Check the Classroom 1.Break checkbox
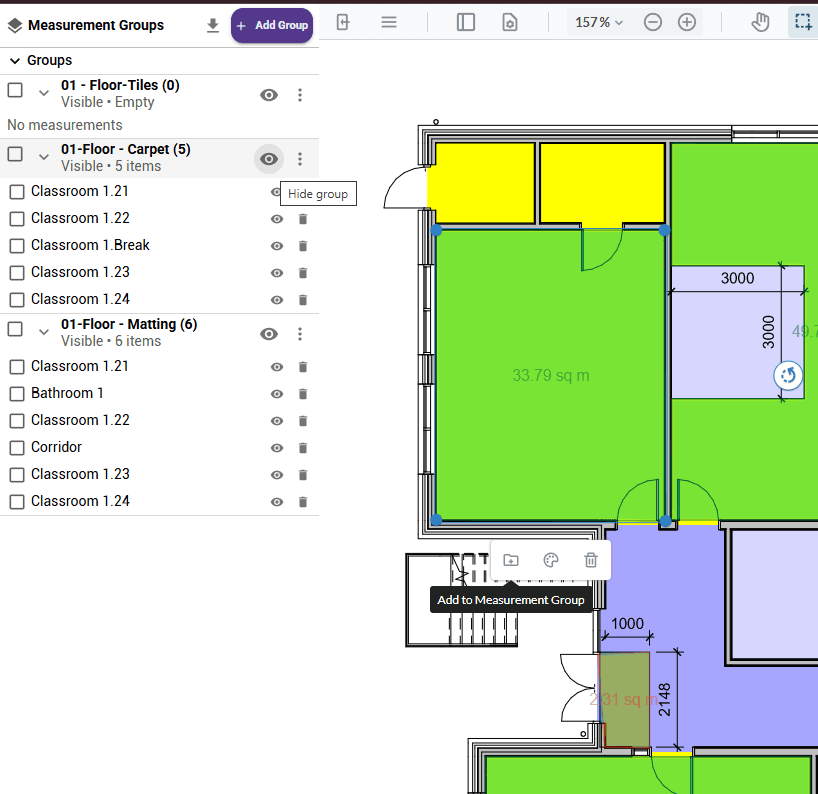Viewport: 818px width, 794px height. pos(17,246)
